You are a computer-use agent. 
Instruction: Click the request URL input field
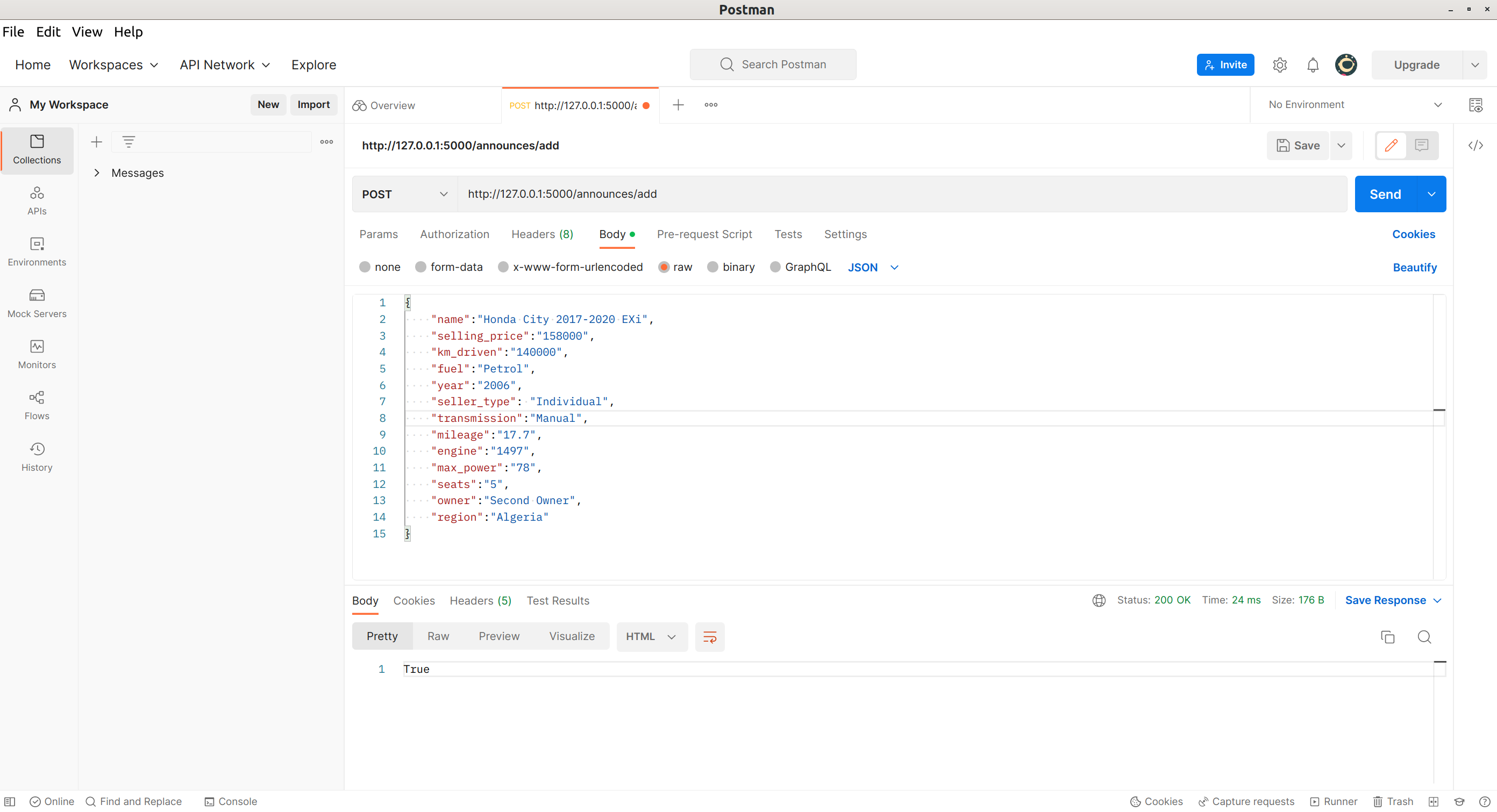click(x=901, y=194)
